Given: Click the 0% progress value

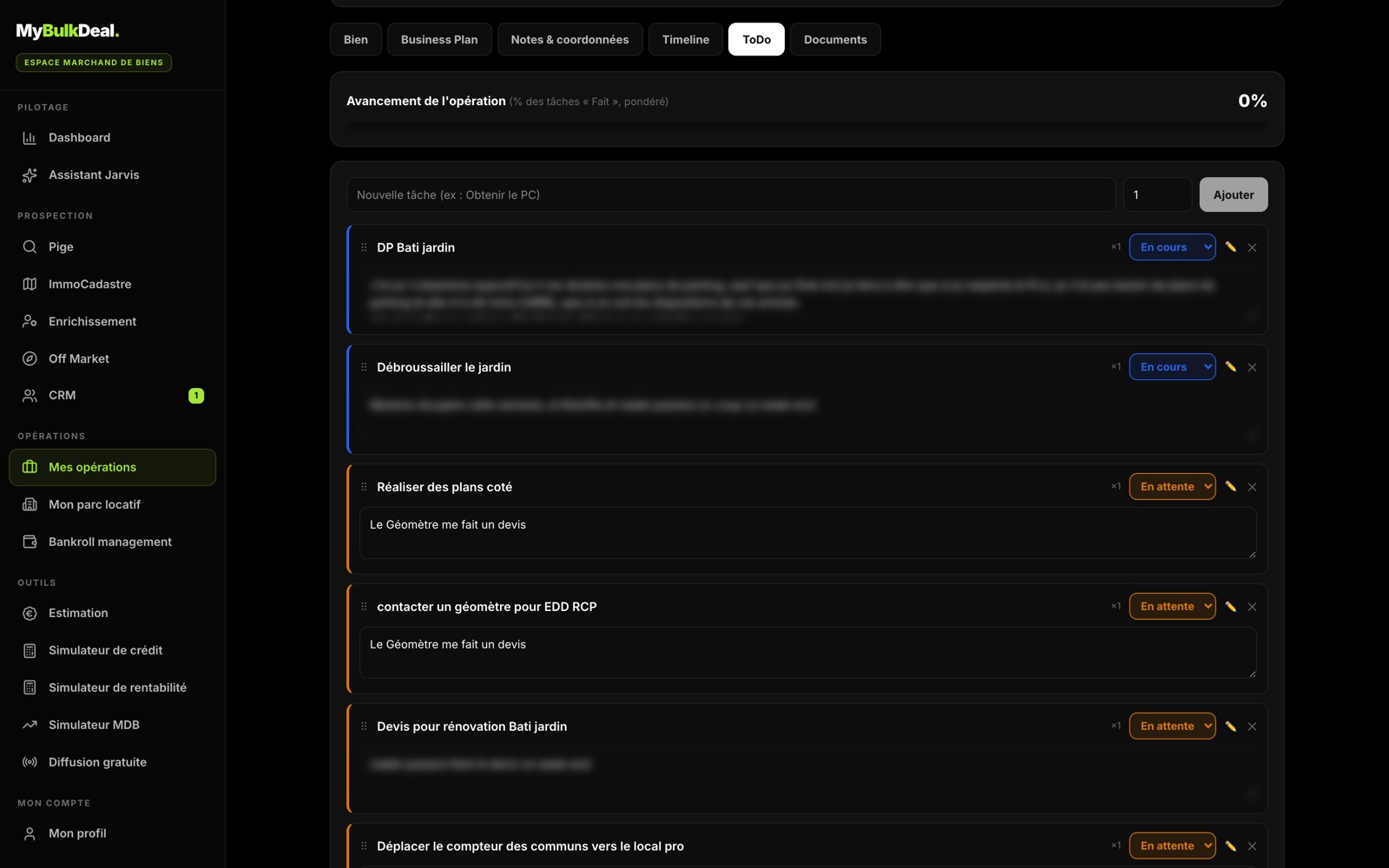Looking at the screenshot, I should coord(1253,102).
